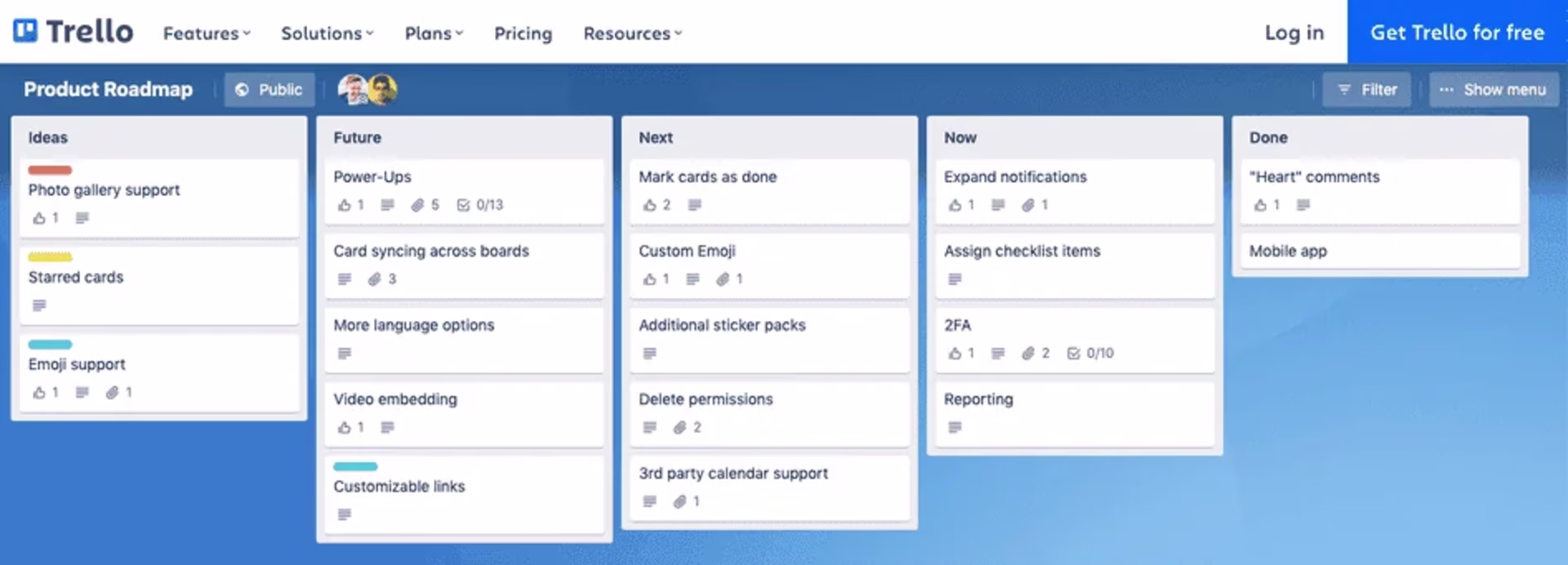Click attachment icon on Card syncing across boards
The height and width of the screenshot is (565, 1568).
coord(374,279)
